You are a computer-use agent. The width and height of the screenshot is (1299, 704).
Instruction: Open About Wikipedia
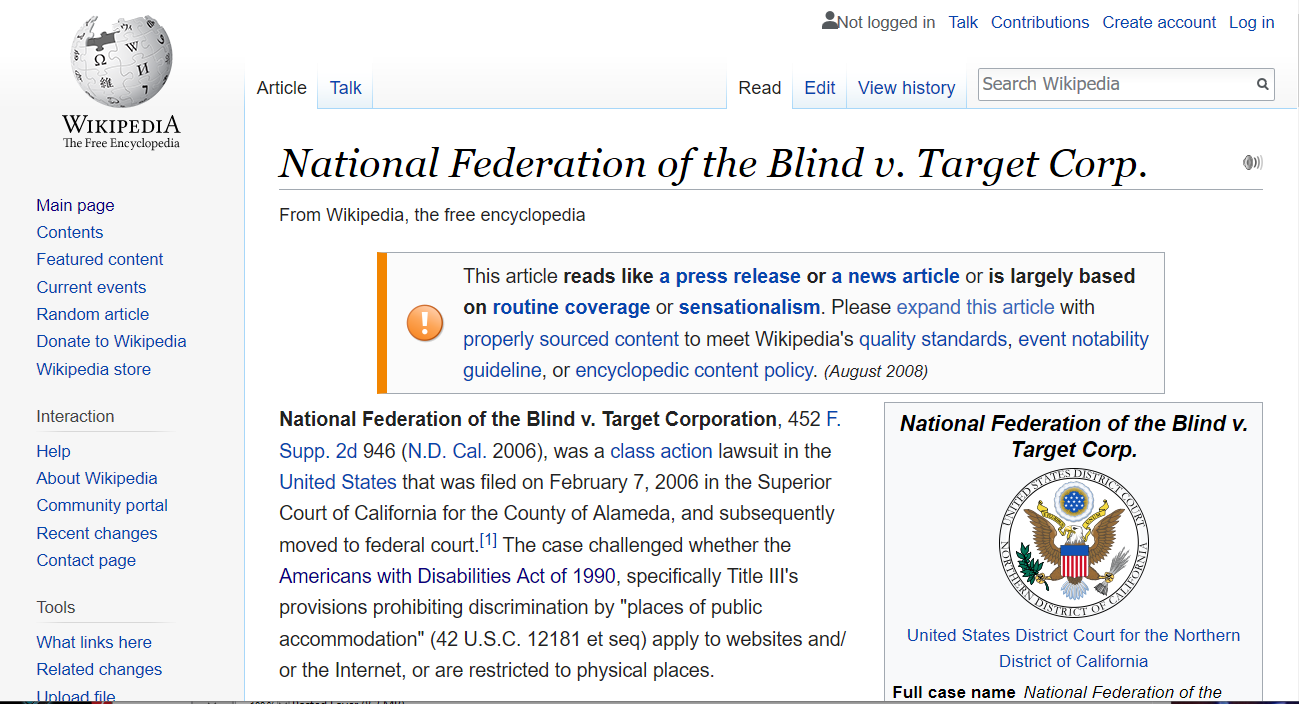pyautogui.click(x=97, y=478)
